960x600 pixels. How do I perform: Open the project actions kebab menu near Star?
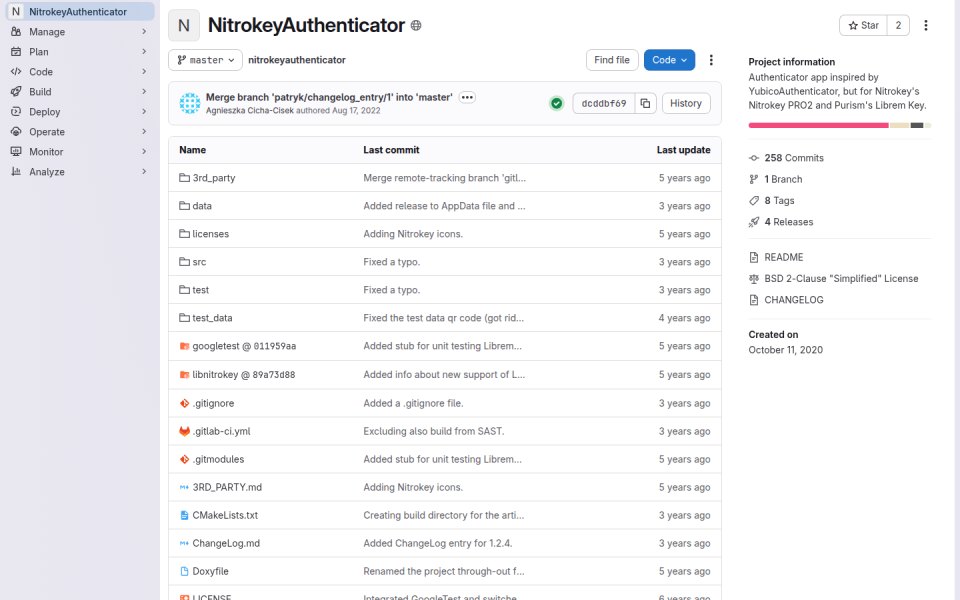point(926,25)
